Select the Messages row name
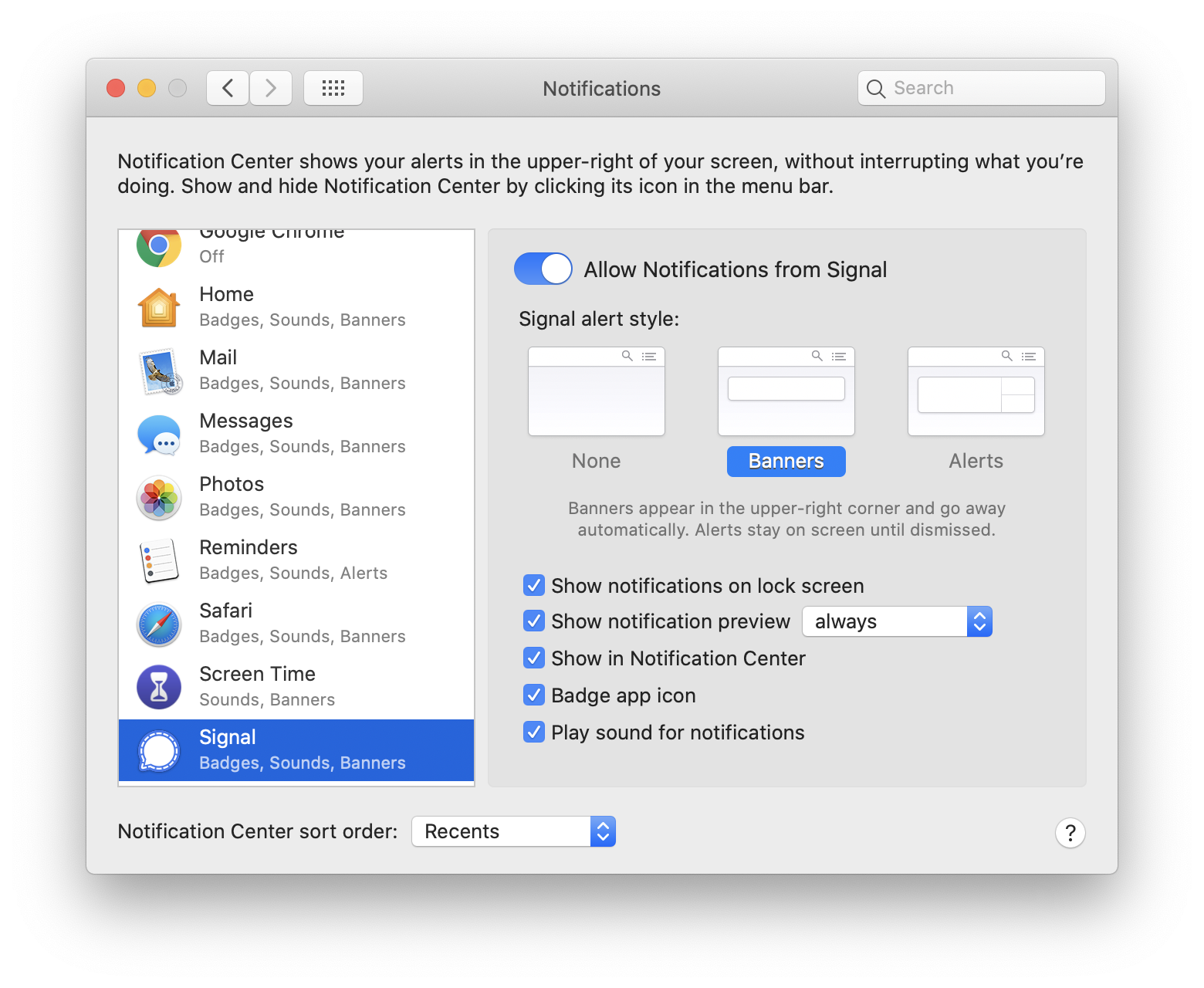This screenshot has height=988, width=1204. 246,421
